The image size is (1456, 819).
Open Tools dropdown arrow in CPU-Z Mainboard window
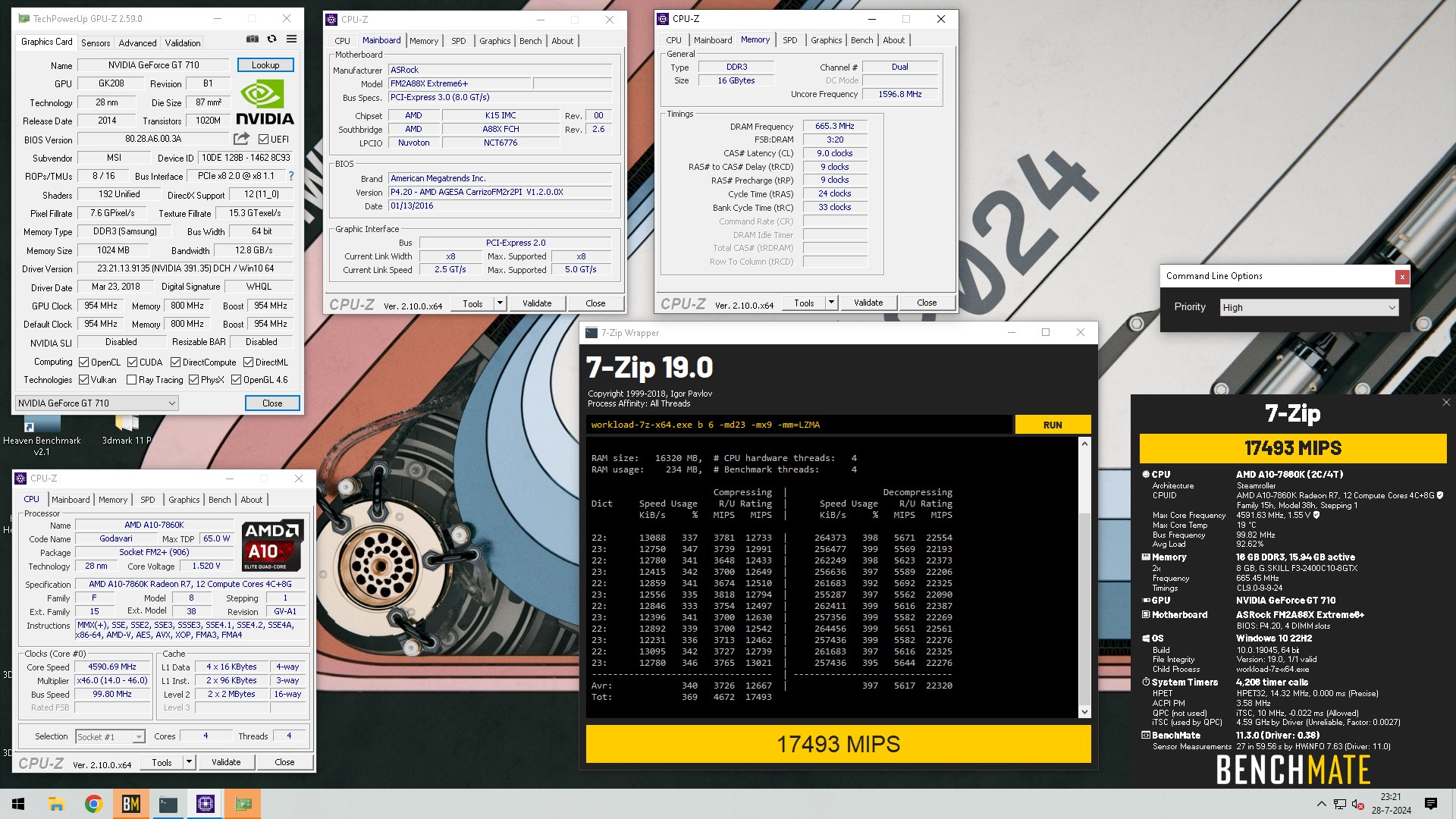pos(500,303)
